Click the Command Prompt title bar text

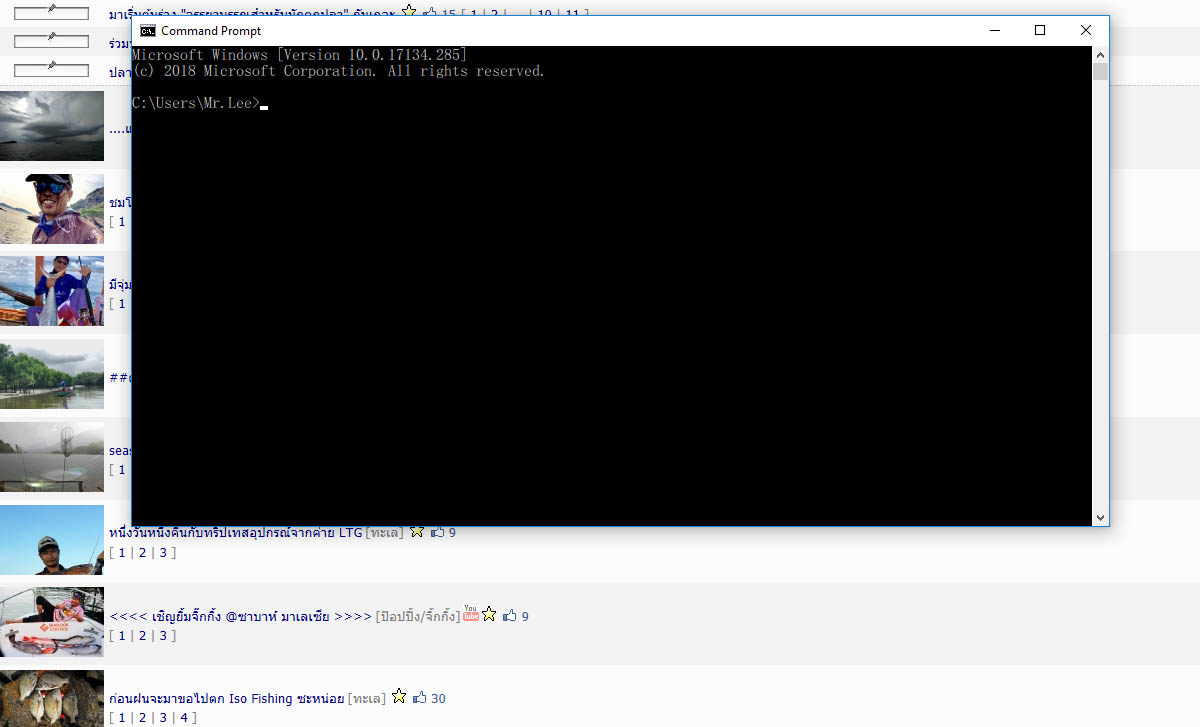(x=211, y=31)
